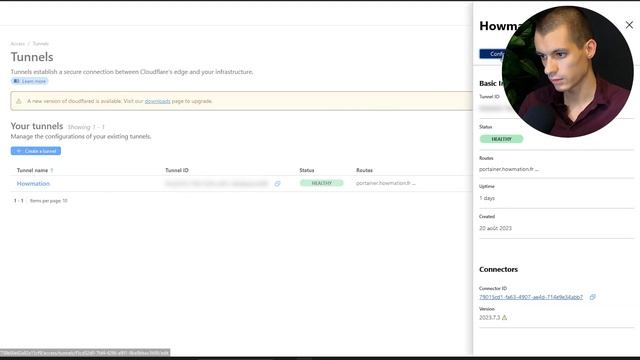Close the Howmation side panel

coord(629,25)
